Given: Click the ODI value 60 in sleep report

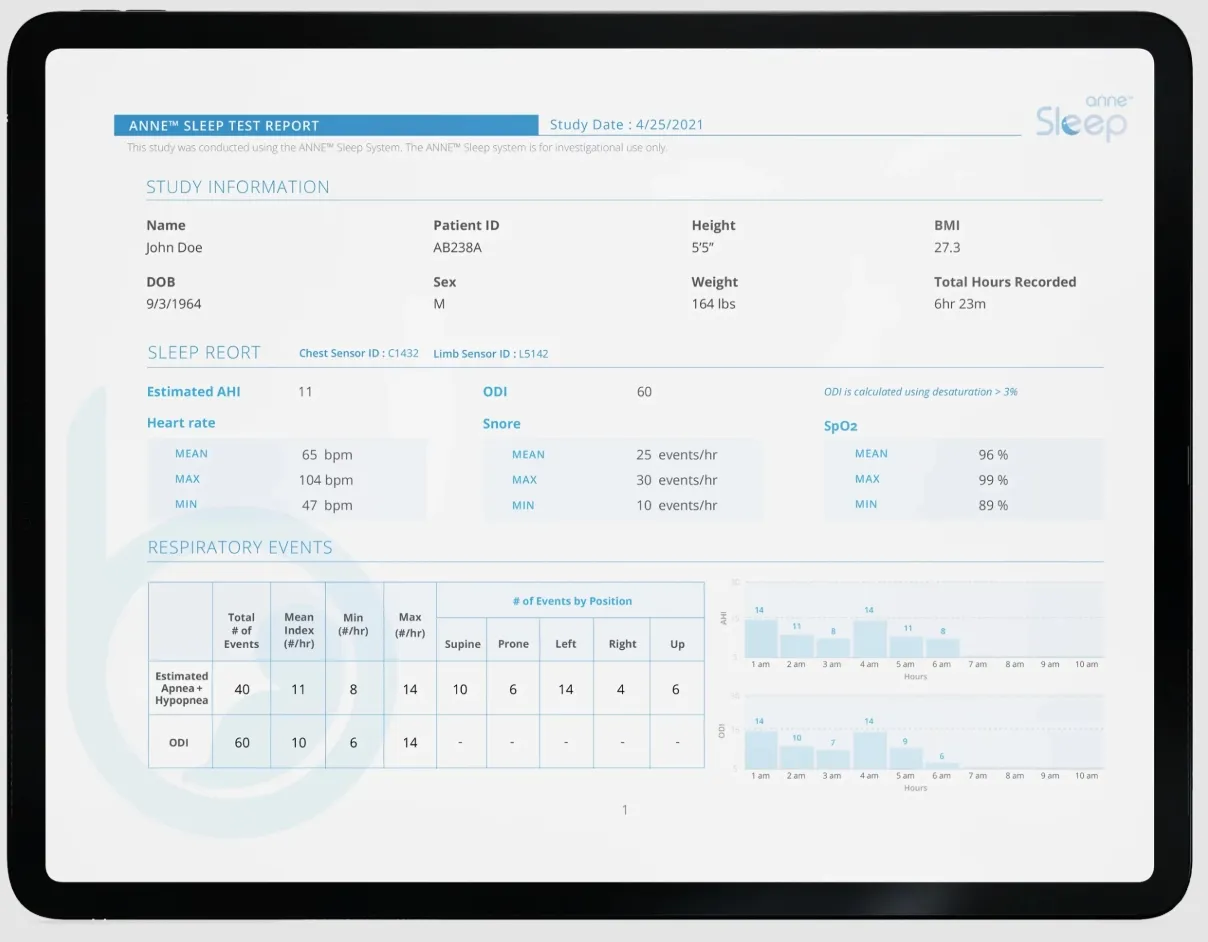Looking at the screenshot, I should (644, 392).
